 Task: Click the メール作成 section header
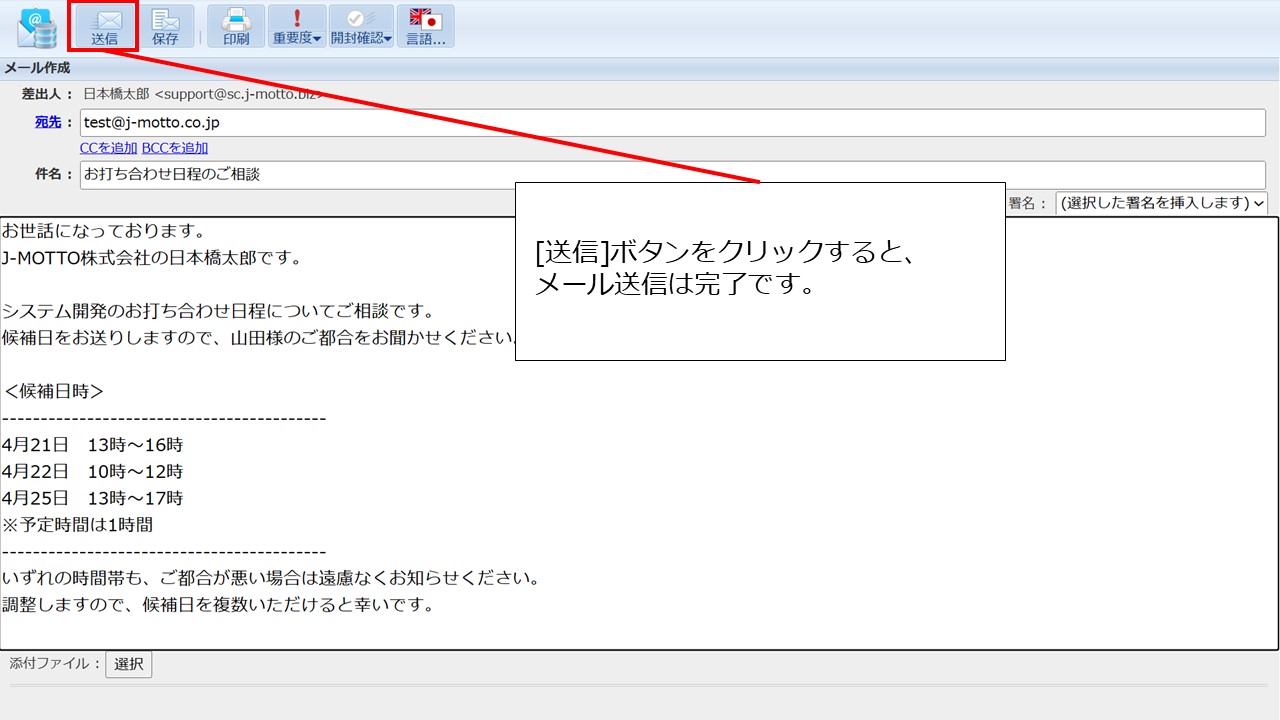(38, 68)
